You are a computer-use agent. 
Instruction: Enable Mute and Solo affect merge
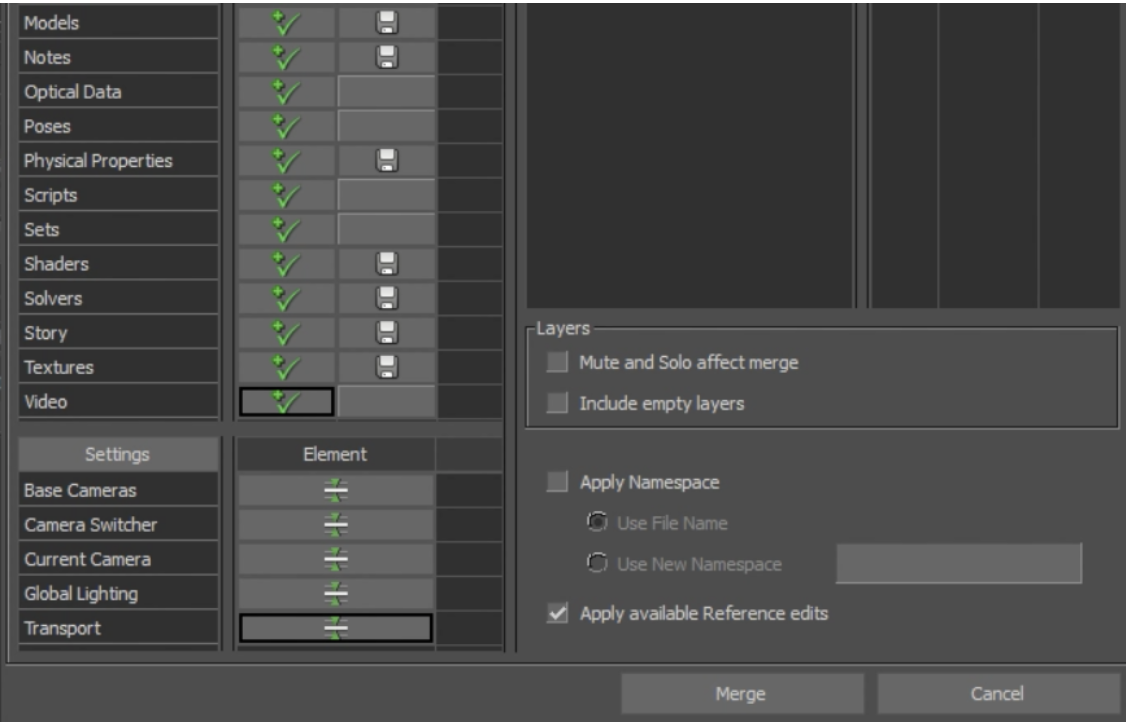pos(557,363)
